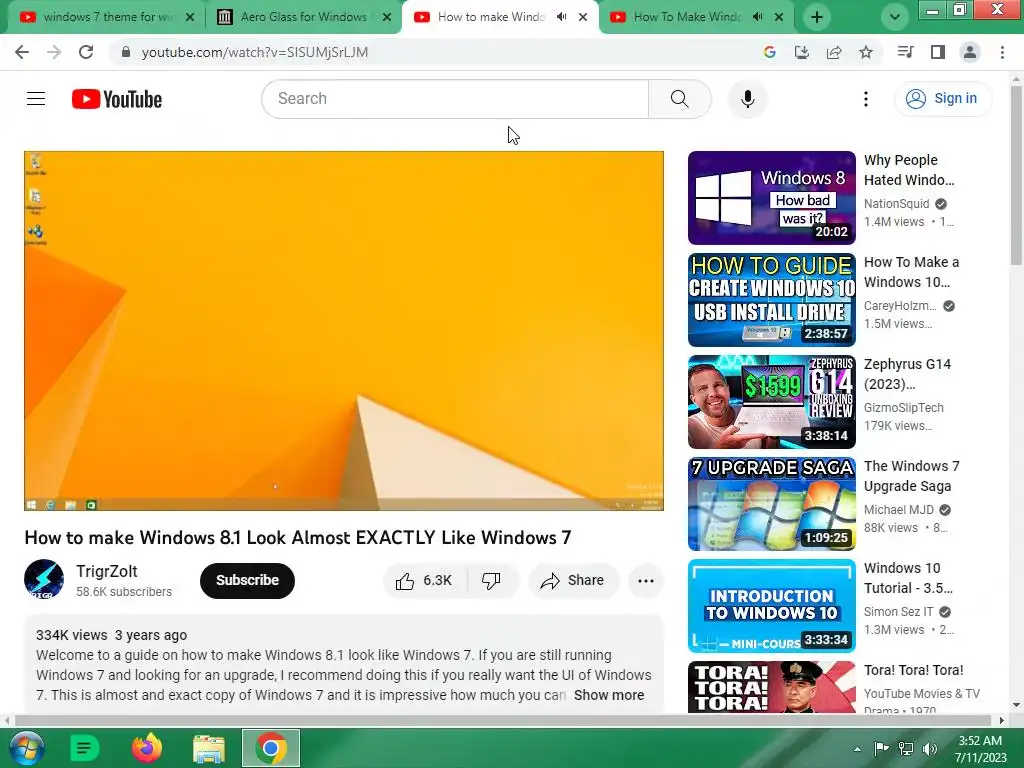Switch to 'Aero Glass for Windows' tab
The height and width of the screenshot is (768, 1024).
coord(304,17)
